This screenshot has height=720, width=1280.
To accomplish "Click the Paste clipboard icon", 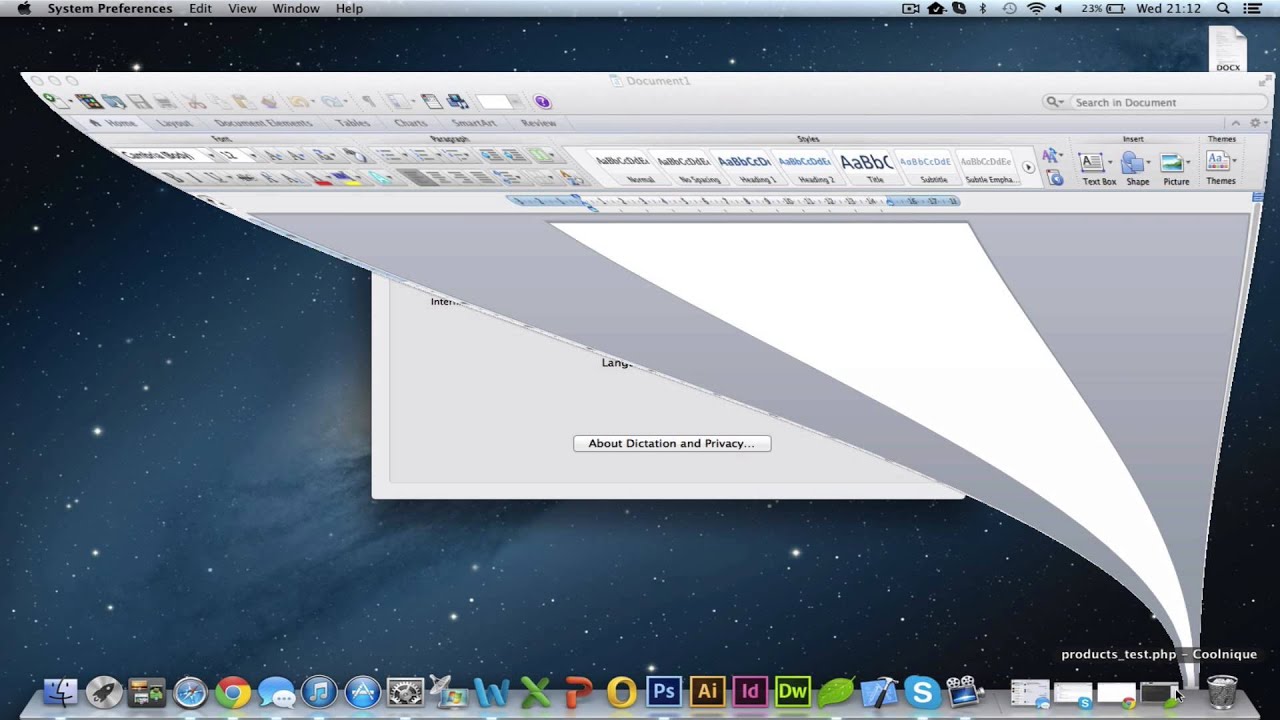I will [x=243, y=101].
